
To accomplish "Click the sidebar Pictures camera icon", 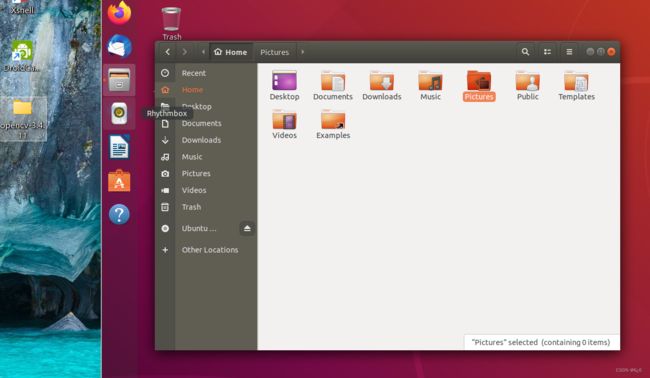I will (165, 174).
